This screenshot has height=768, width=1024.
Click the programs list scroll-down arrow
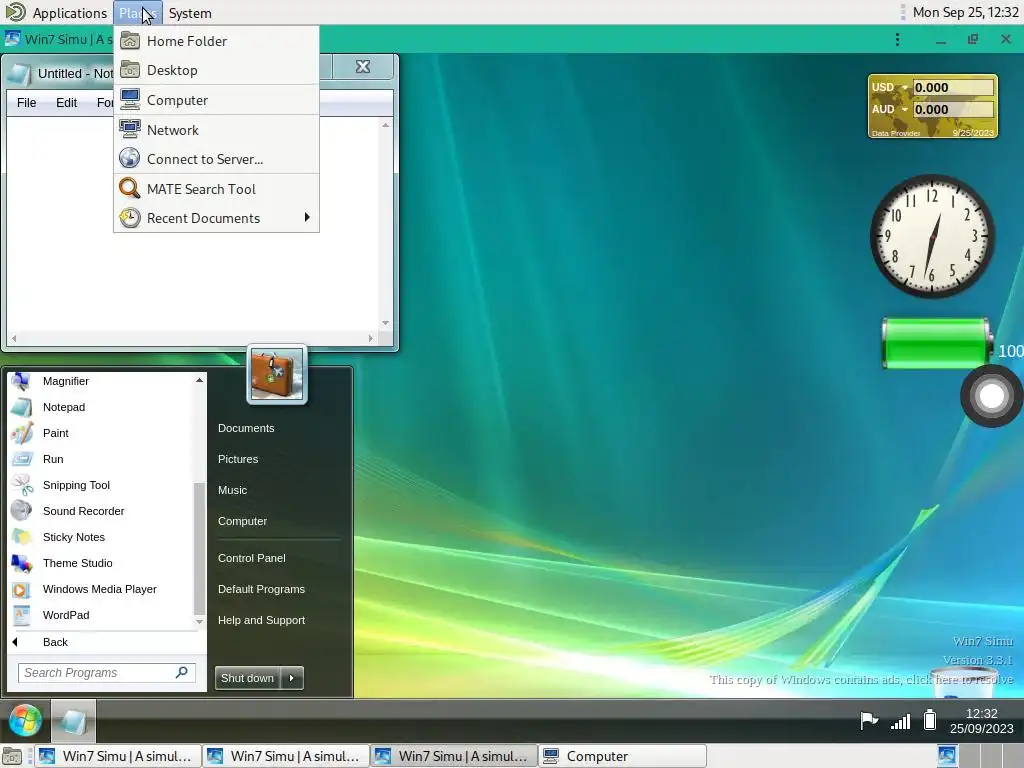click(199, 622)
